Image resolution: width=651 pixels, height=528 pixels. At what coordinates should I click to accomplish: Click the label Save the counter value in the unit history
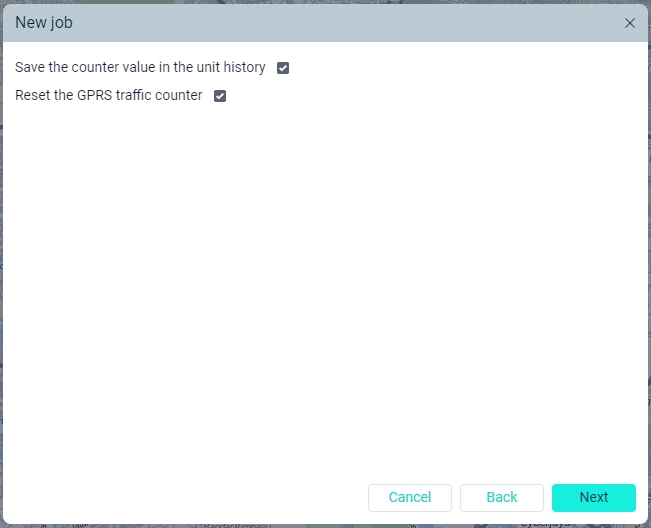[x=140, y=67]
